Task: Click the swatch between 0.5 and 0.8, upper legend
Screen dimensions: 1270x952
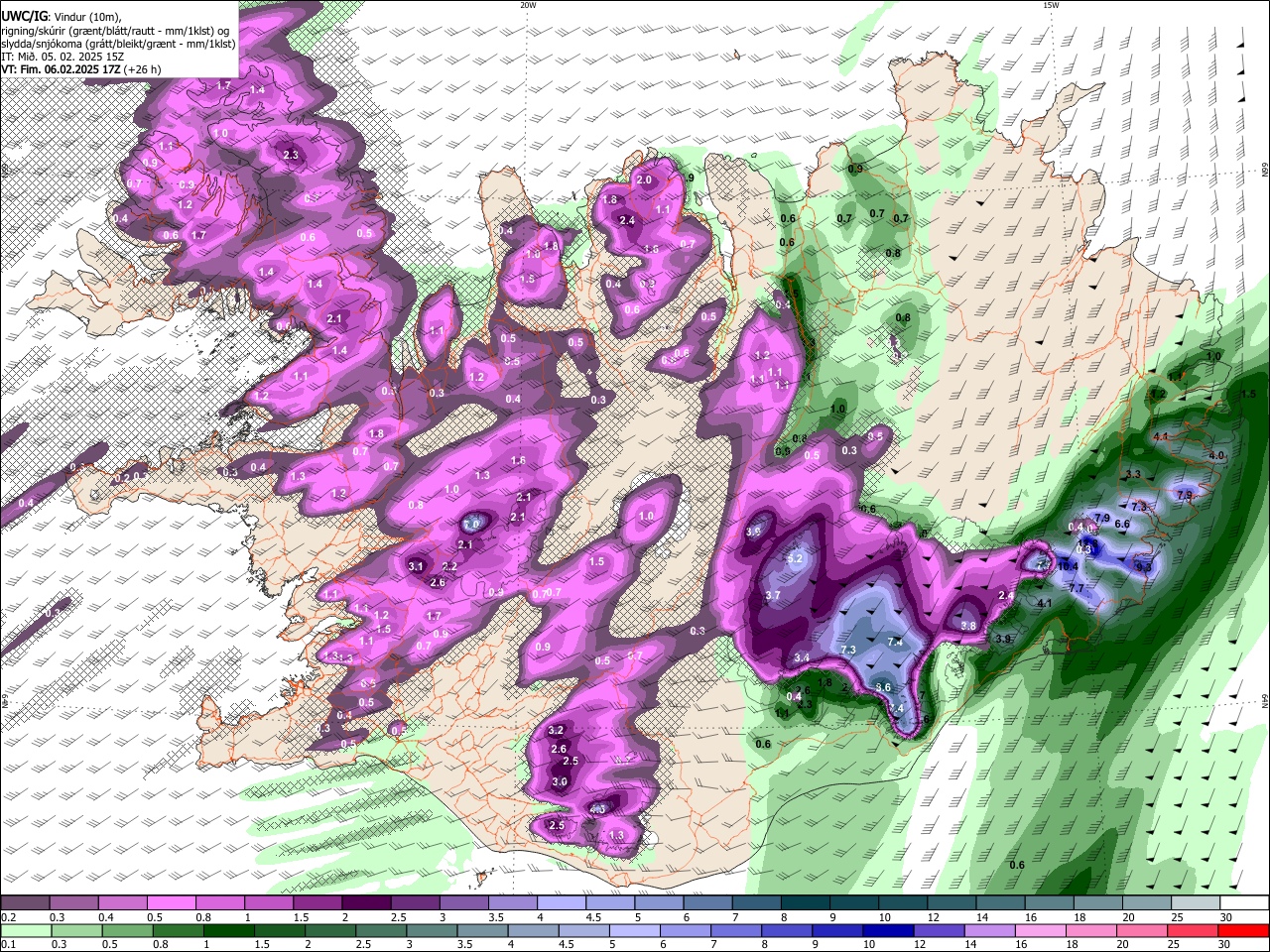Action: 171,903
